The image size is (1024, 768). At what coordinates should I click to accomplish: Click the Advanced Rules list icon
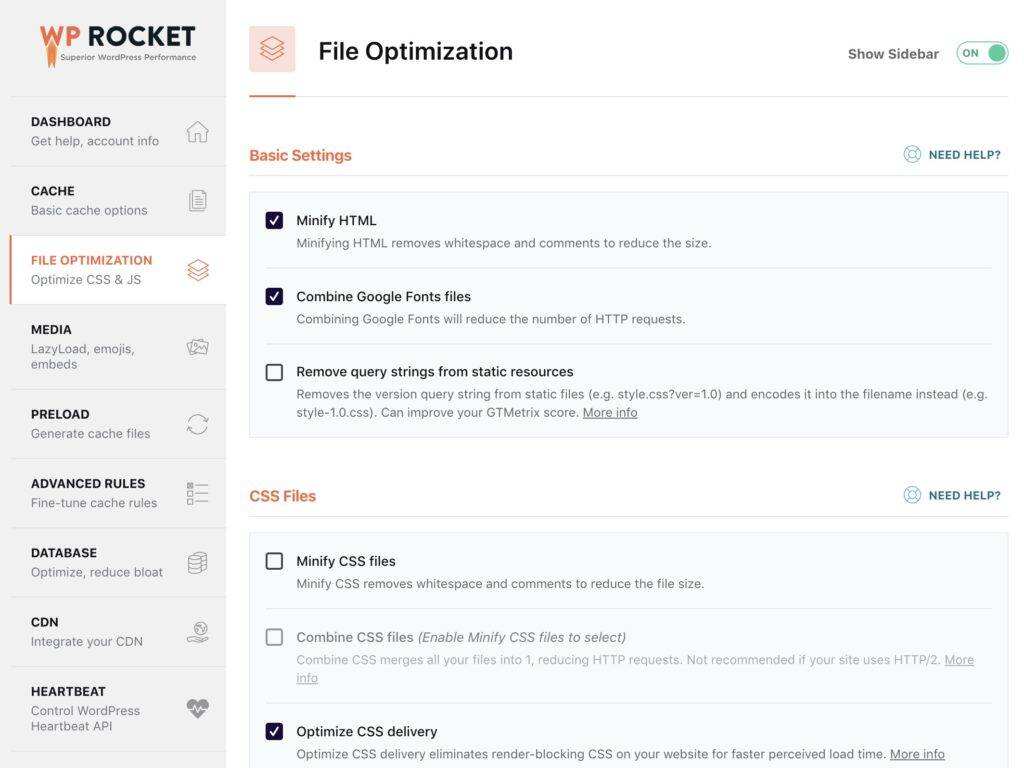(197, 493)
